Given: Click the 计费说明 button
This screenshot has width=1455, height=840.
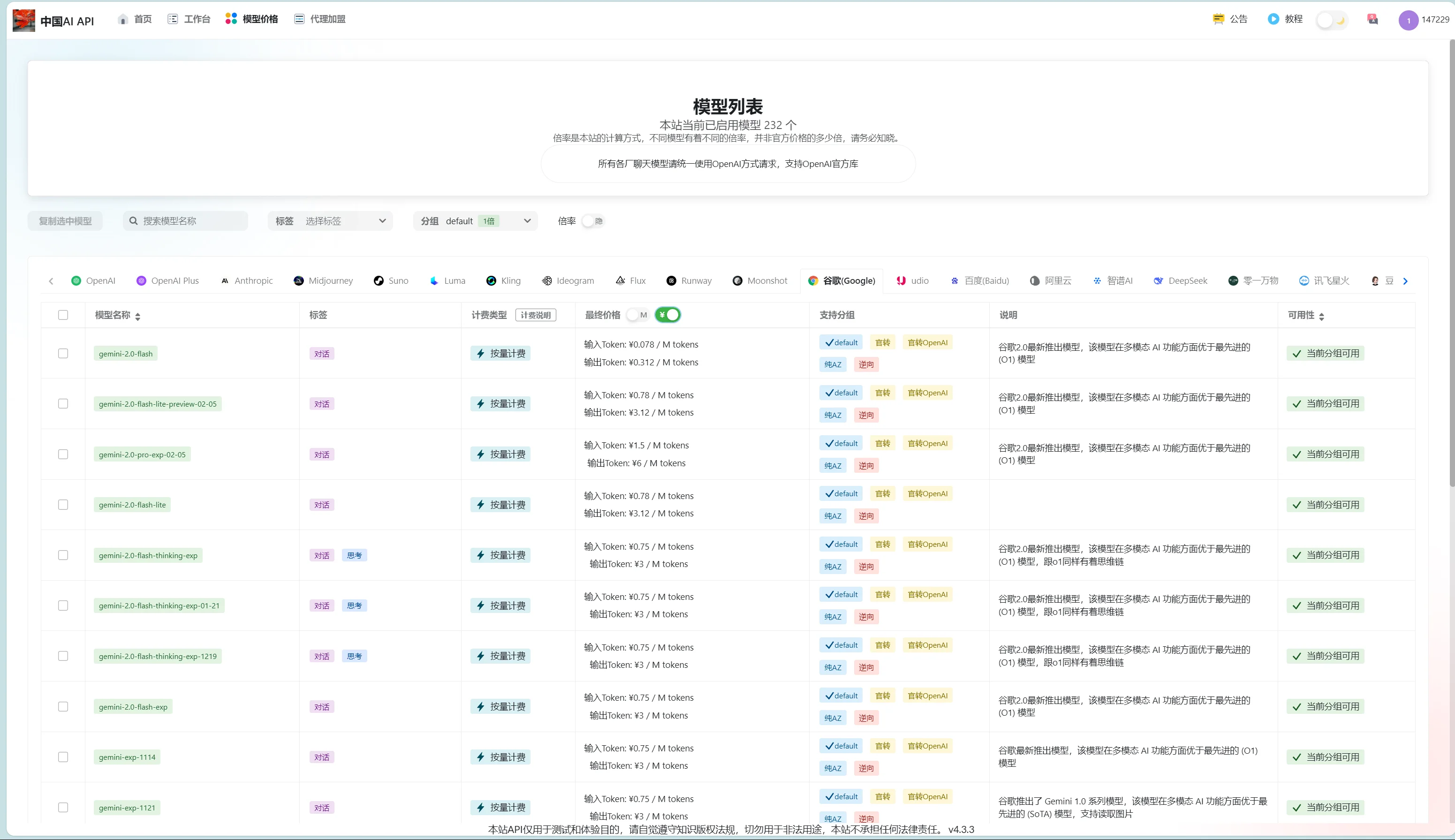Looking at the screenshot, I should [535, 315].
